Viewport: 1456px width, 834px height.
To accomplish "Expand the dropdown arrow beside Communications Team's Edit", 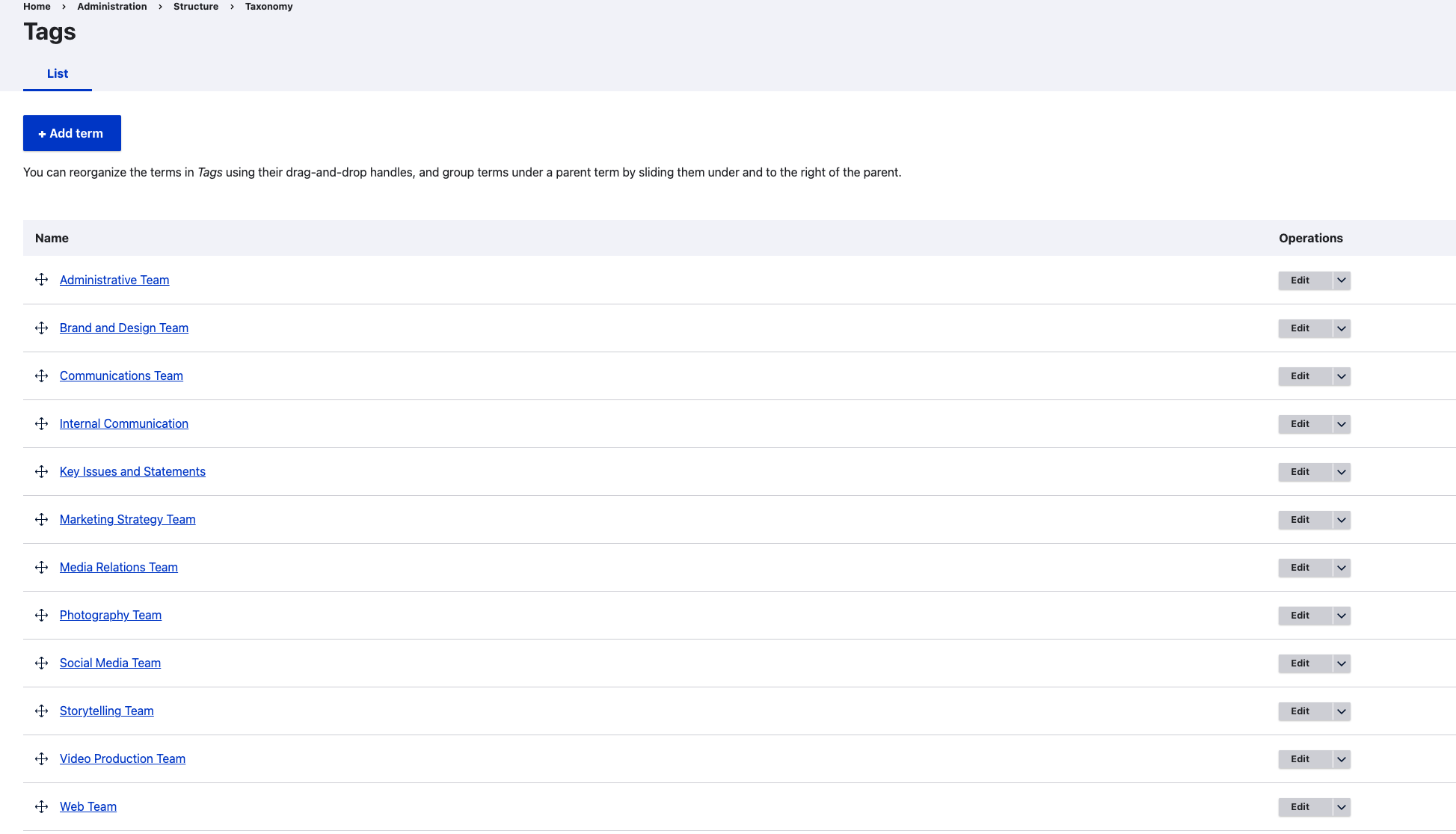I will [x=1341, y=376].
